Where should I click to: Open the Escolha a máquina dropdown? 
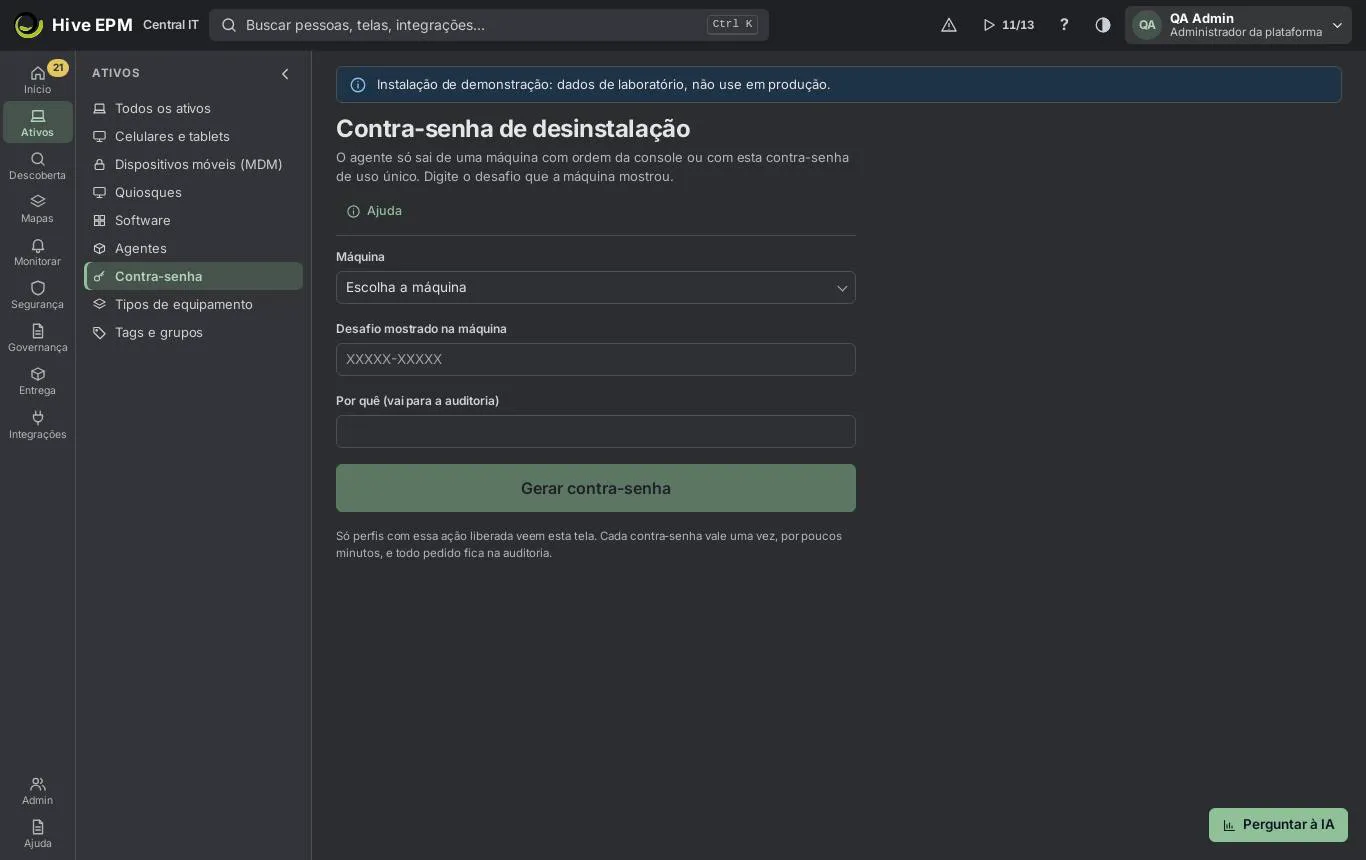[596, 288]
